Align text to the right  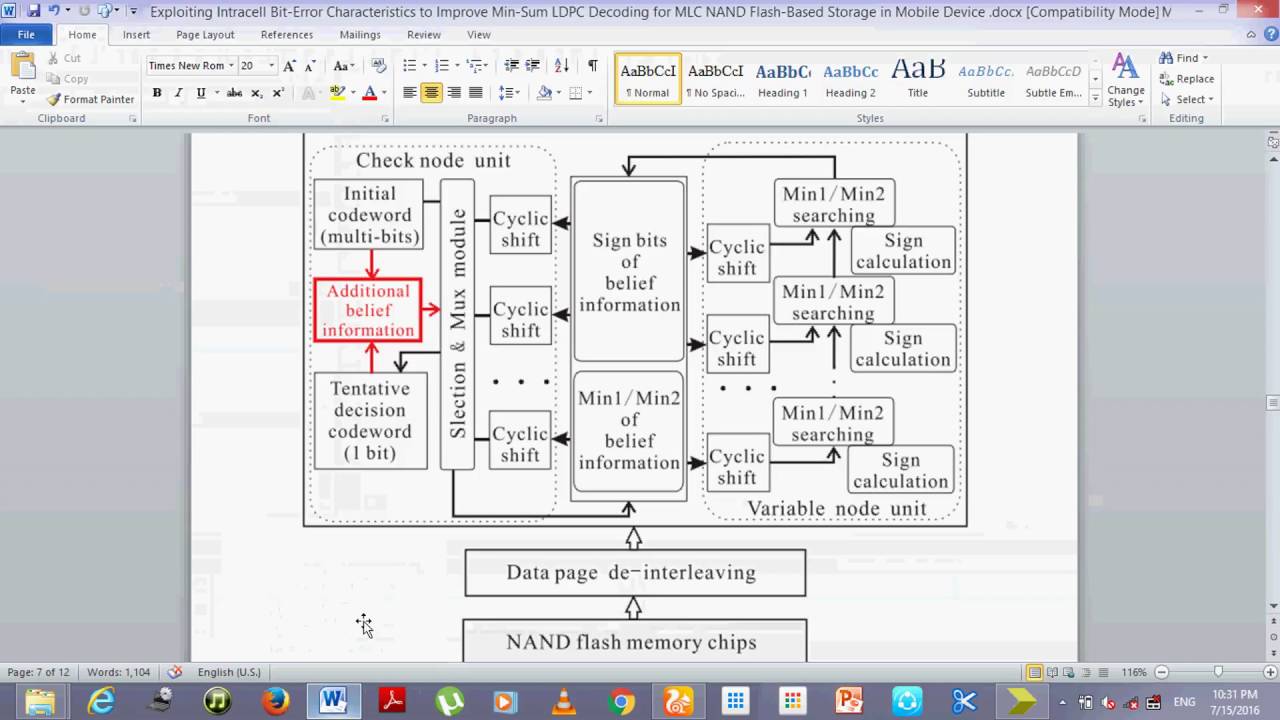tap(454, 93)
